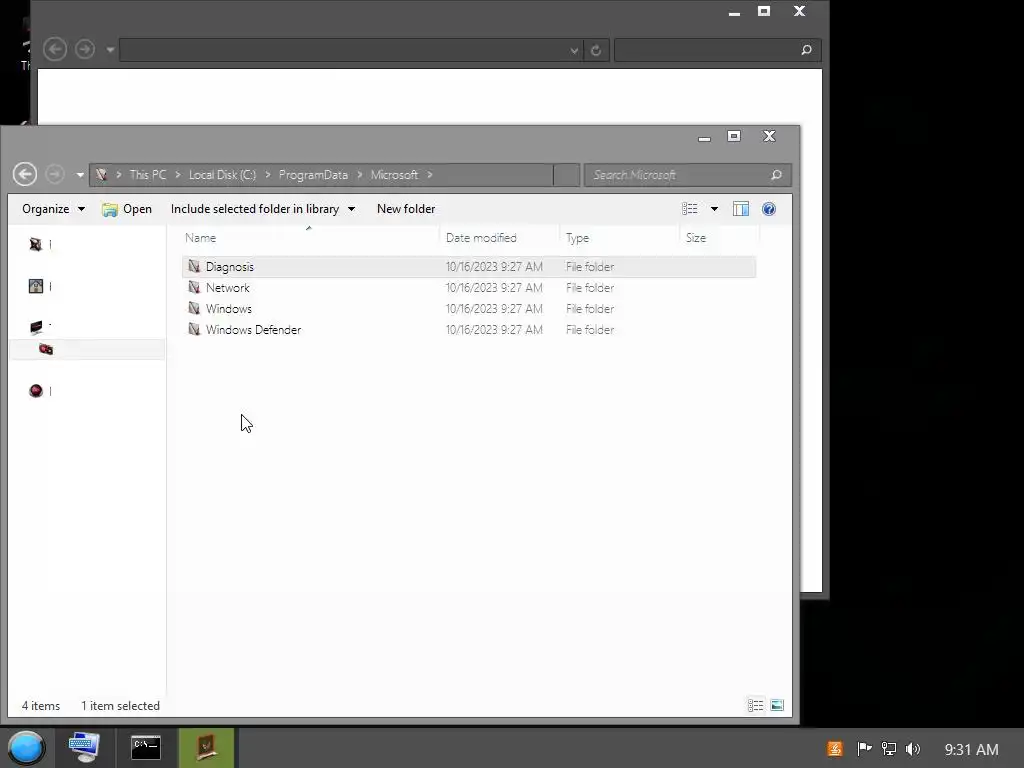Open the network tray icon
The height and width of the screenshot is (768, 1024).
[x=888, y=748]
